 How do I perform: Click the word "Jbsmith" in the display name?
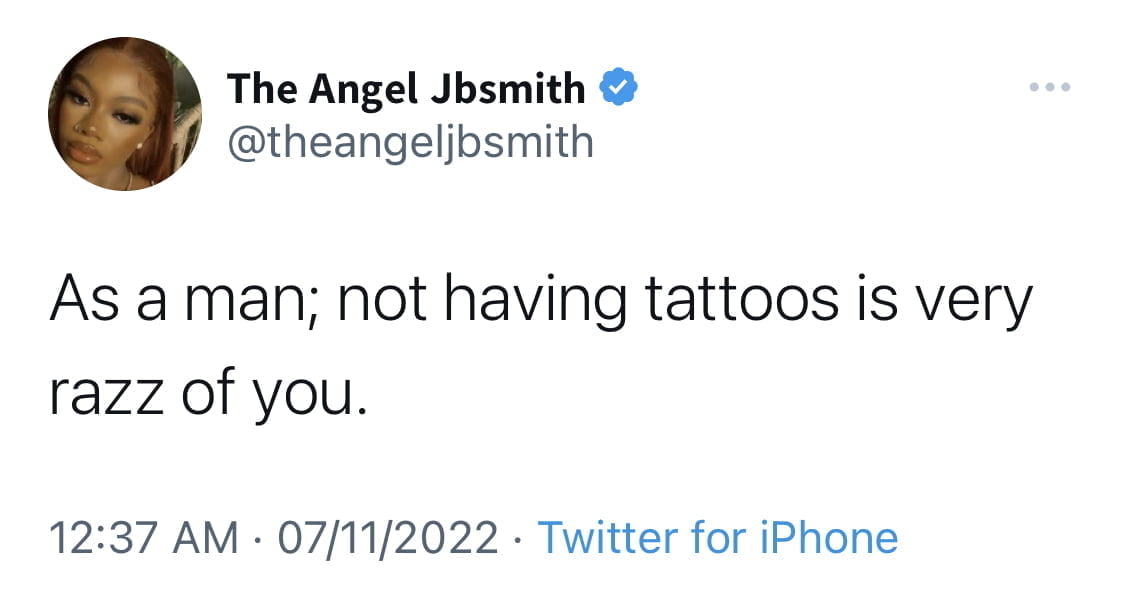pyautogui.click(x=508, y=88)
